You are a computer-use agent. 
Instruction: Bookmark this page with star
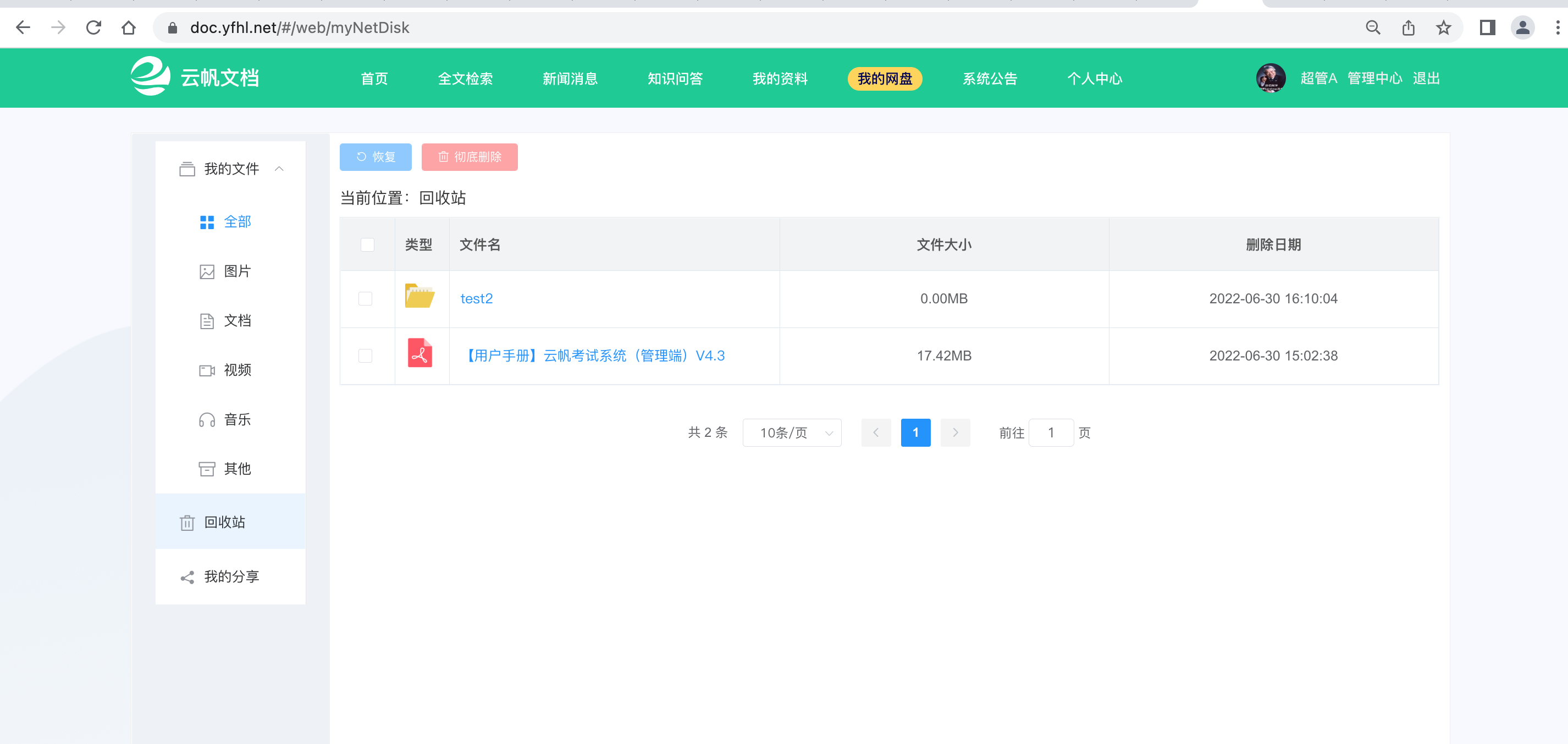(x=1443, y=27)
